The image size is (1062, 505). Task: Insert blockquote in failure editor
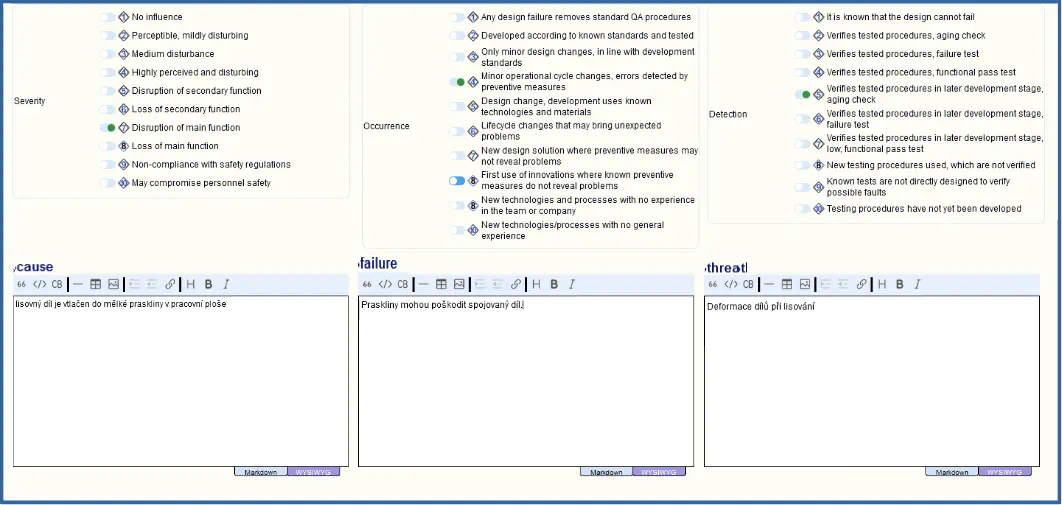[x=367, y=284]
